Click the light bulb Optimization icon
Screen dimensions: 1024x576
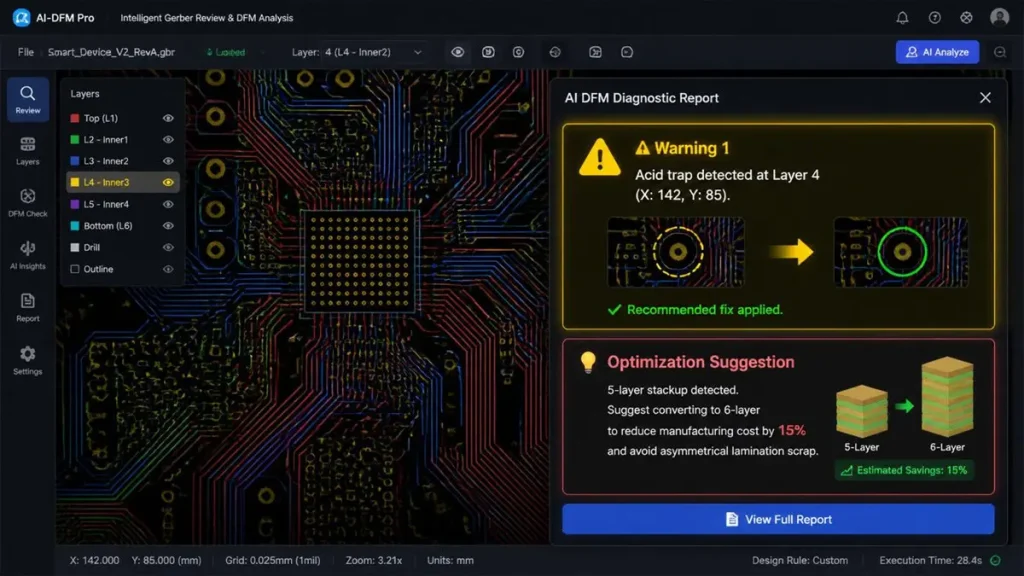588,362
